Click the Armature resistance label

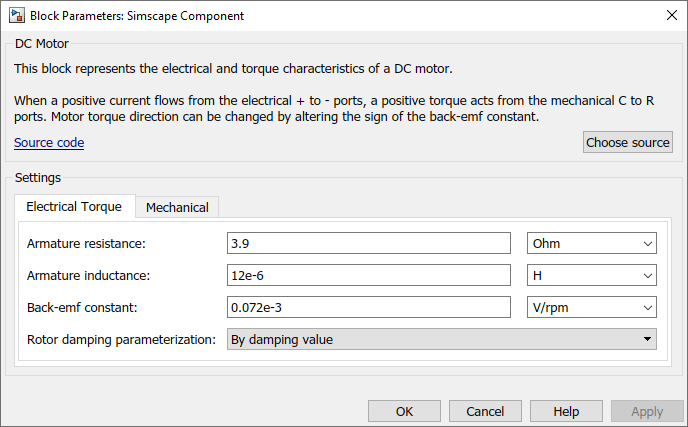86,243
